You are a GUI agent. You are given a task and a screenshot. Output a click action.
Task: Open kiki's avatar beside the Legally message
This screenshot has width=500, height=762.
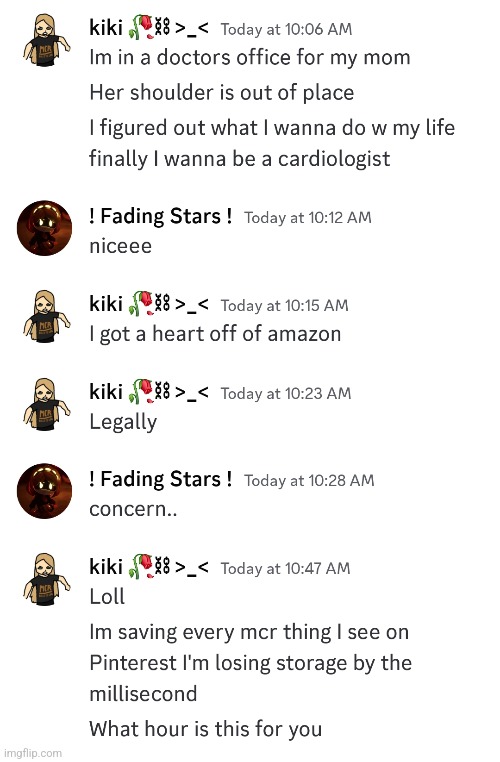click(x=46, y=404)
